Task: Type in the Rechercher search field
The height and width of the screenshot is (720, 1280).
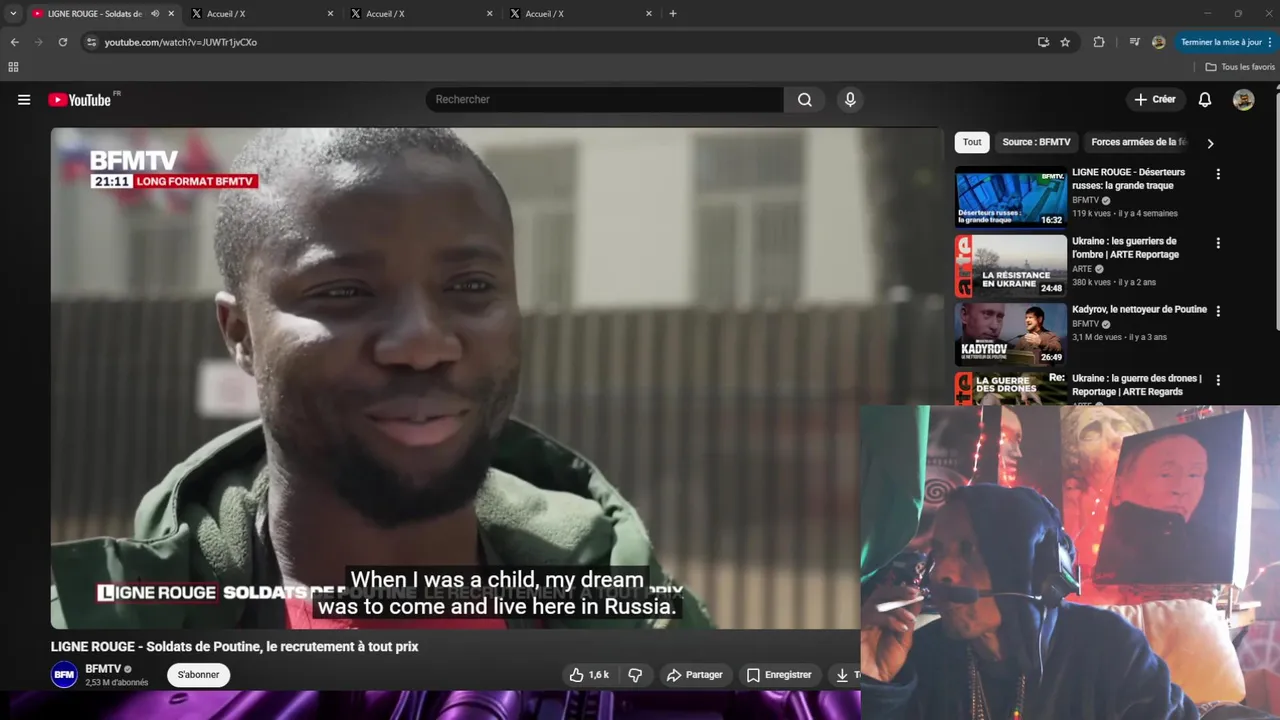Action: click(605, 100)
